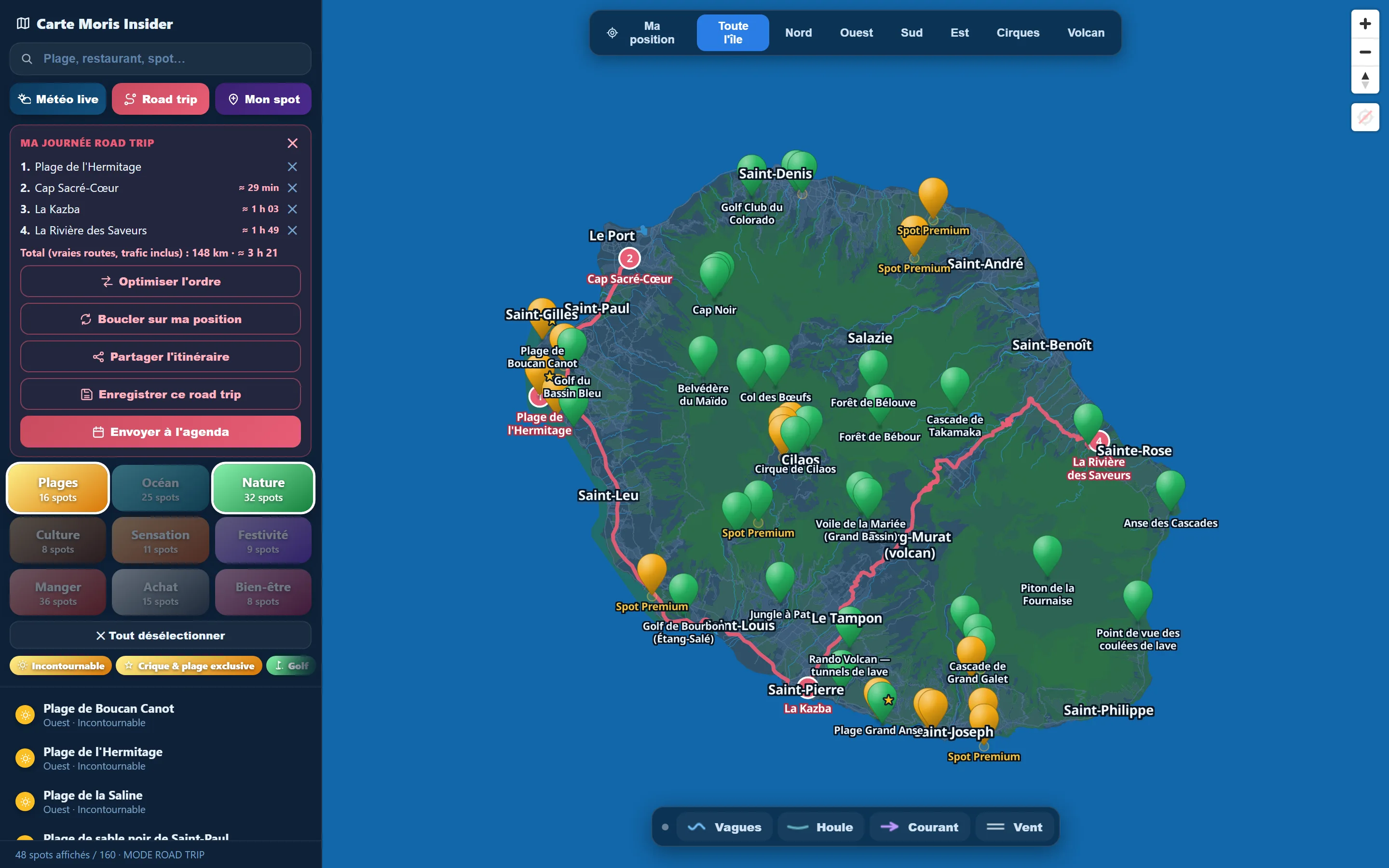
Task: Toggle the Nature category filter
Action: pyautogui.click(x=263, y=488)
